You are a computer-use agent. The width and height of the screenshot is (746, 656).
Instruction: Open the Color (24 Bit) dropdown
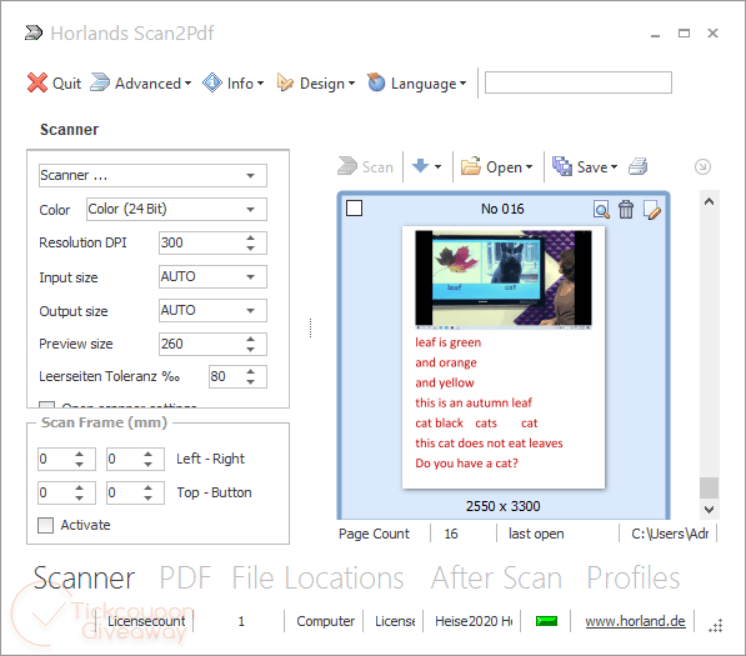(250, 209)
